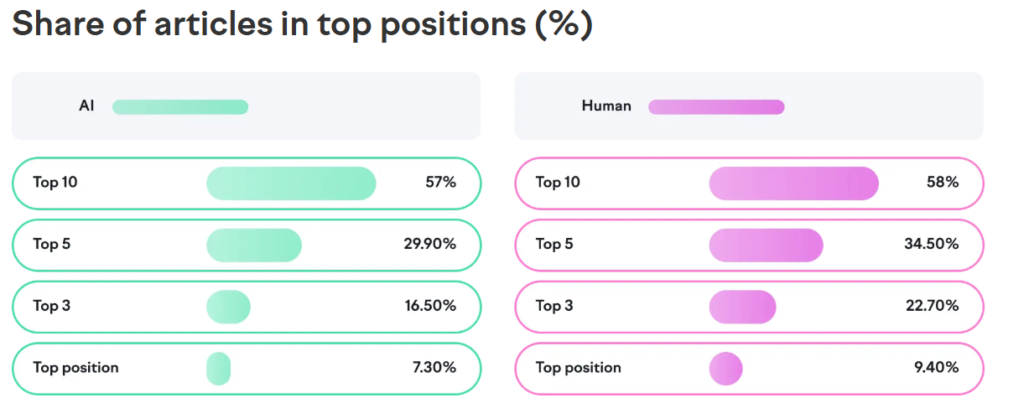Screen dimensions: 1024x408
Task: Click the AI legend label text
Action: [87, 106]
